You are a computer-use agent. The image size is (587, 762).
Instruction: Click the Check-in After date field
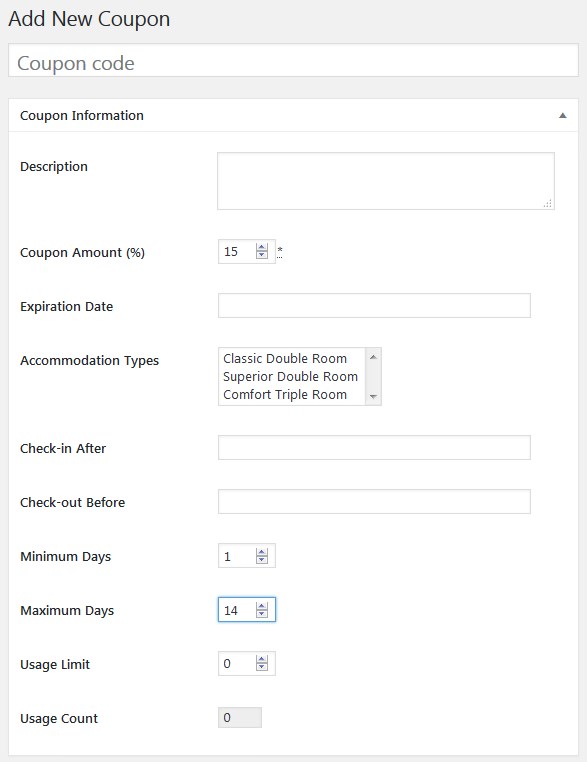click(374, 448)
